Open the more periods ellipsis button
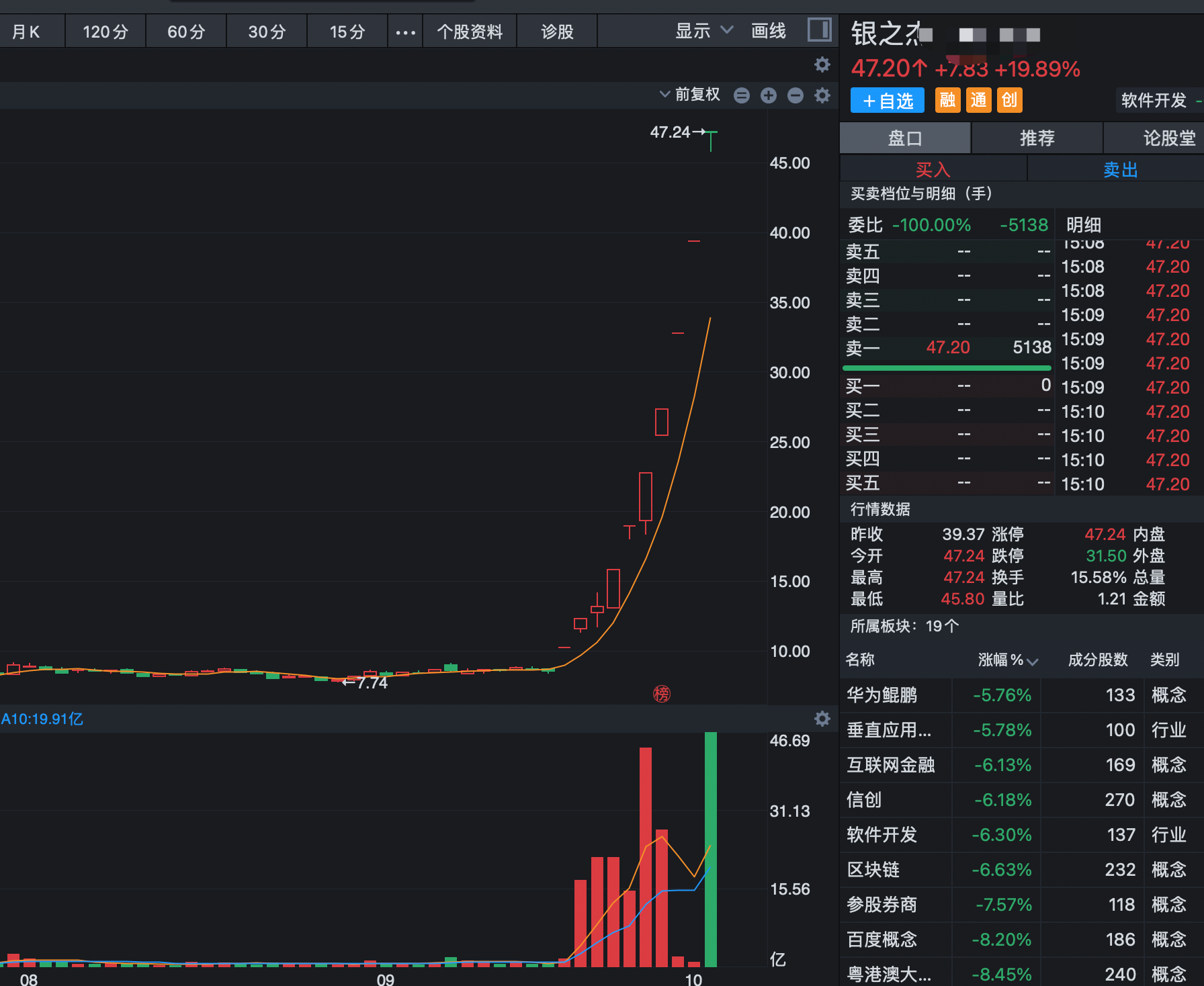The width and height of the screenshot is (1204, 986). click(405, 32)
